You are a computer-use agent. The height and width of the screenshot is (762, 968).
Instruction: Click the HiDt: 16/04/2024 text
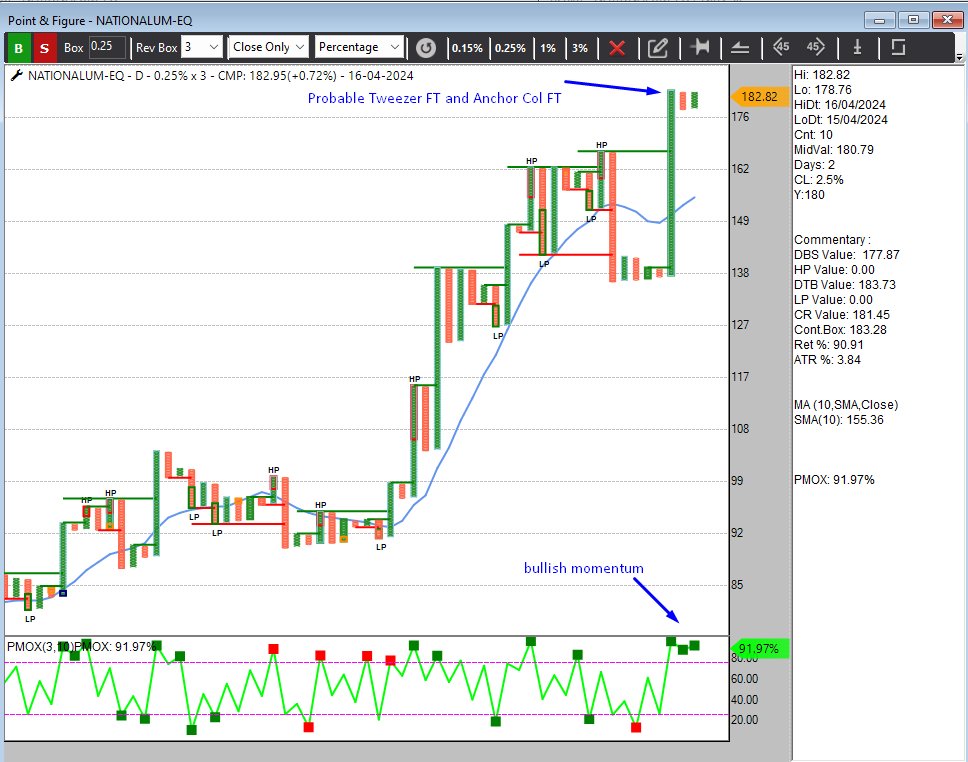[840, 105]
